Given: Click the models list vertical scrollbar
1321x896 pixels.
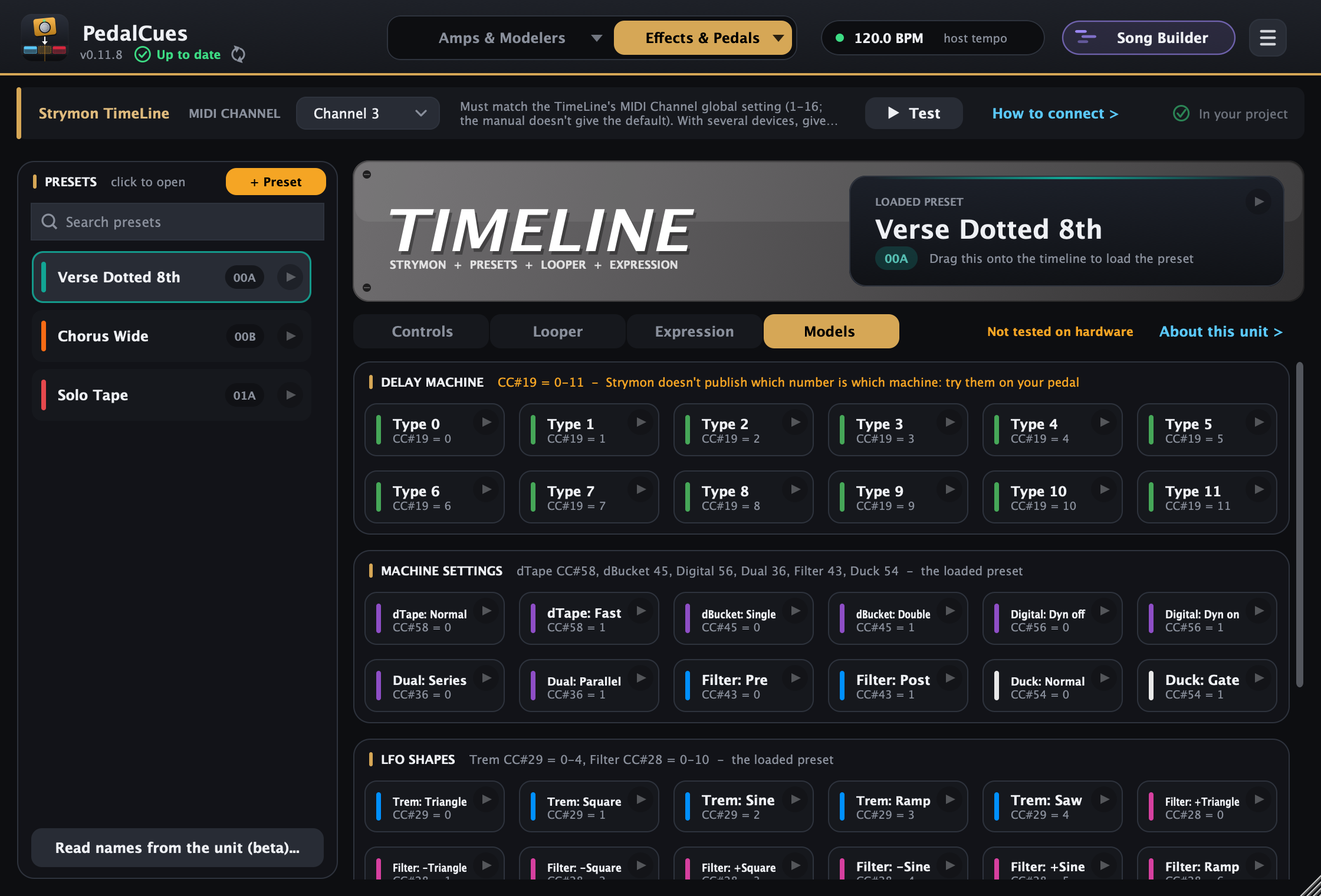Looking at the screenshot, I should click(x=1299, y=525).
